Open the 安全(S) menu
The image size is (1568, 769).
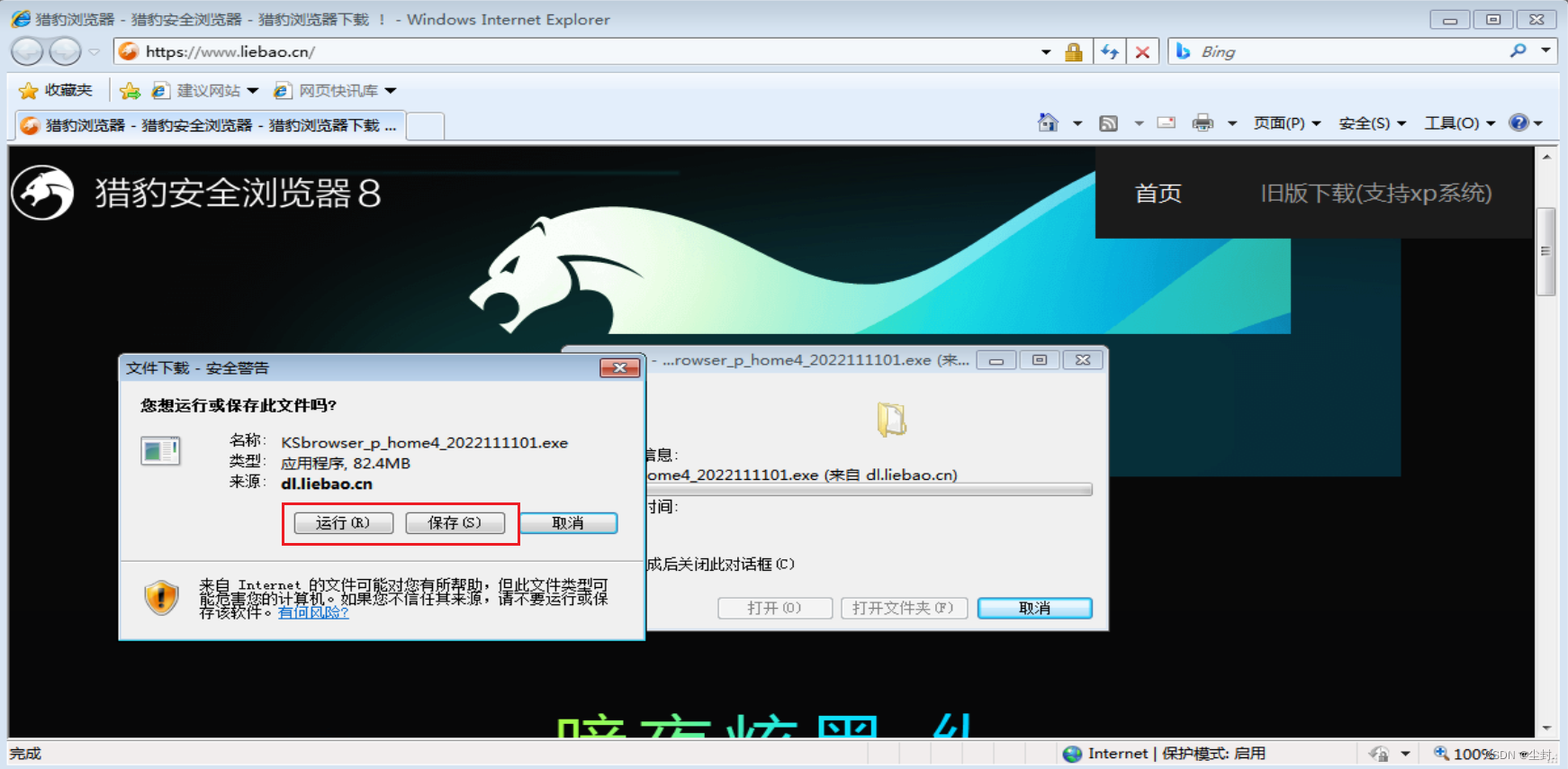[1372, 123]
